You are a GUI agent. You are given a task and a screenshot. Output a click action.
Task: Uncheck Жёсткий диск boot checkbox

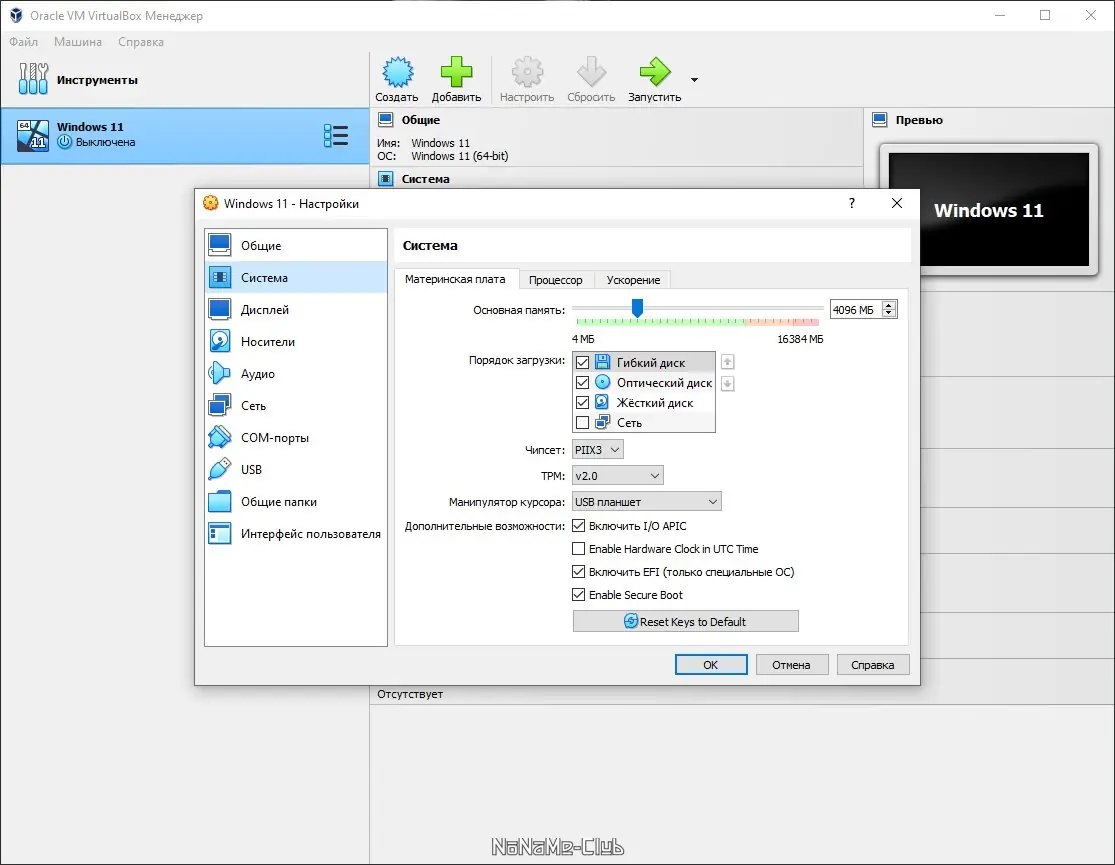(582, 403)
